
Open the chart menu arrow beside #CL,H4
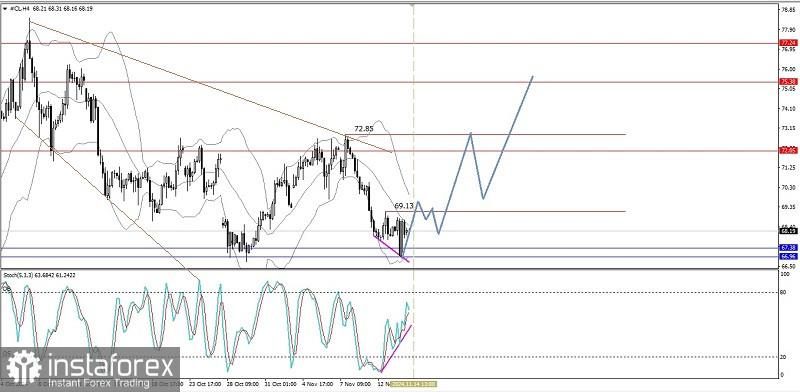[5, 9]
